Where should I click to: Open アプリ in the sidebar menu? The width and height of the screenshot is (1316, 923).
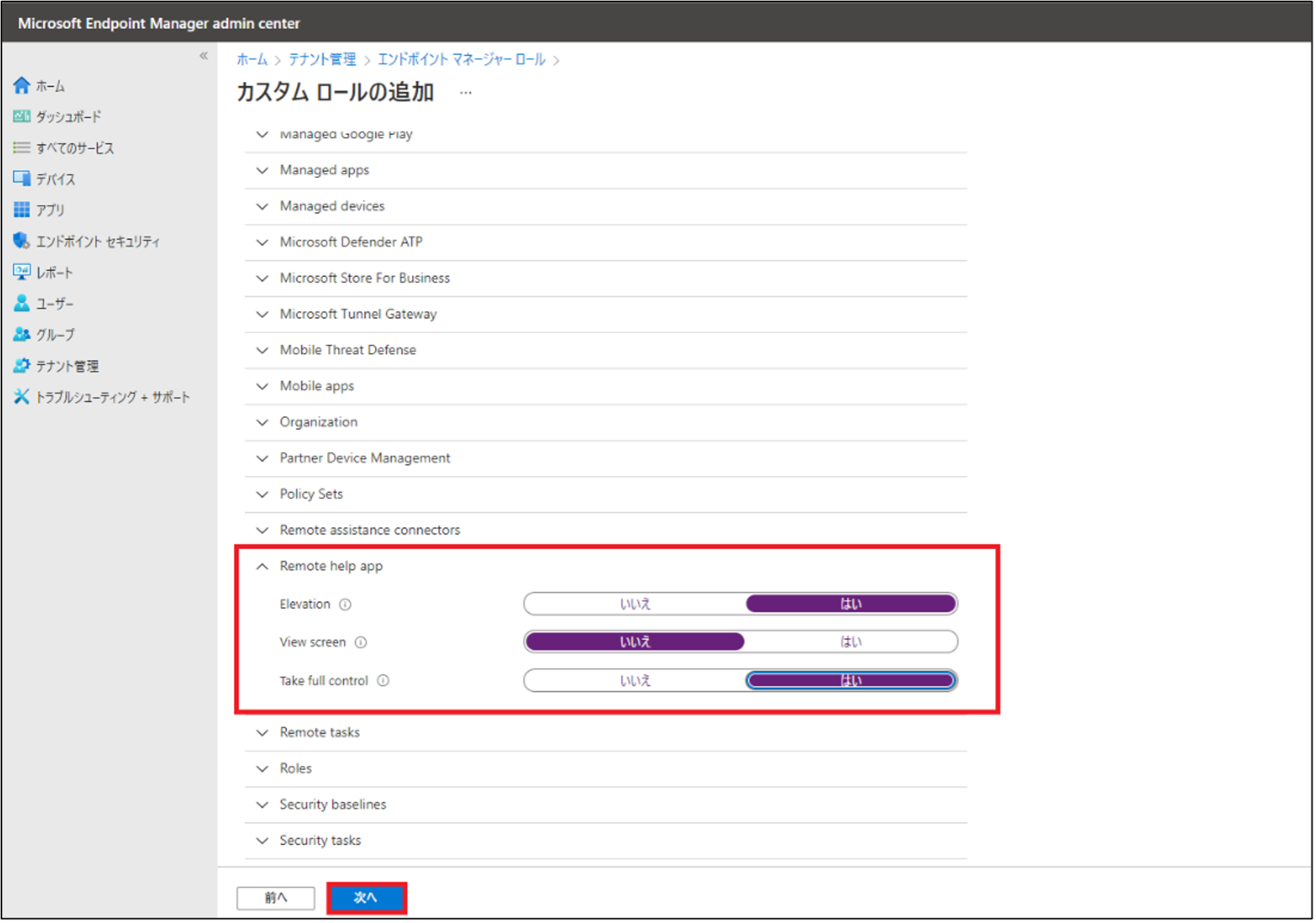coord(51,210)
